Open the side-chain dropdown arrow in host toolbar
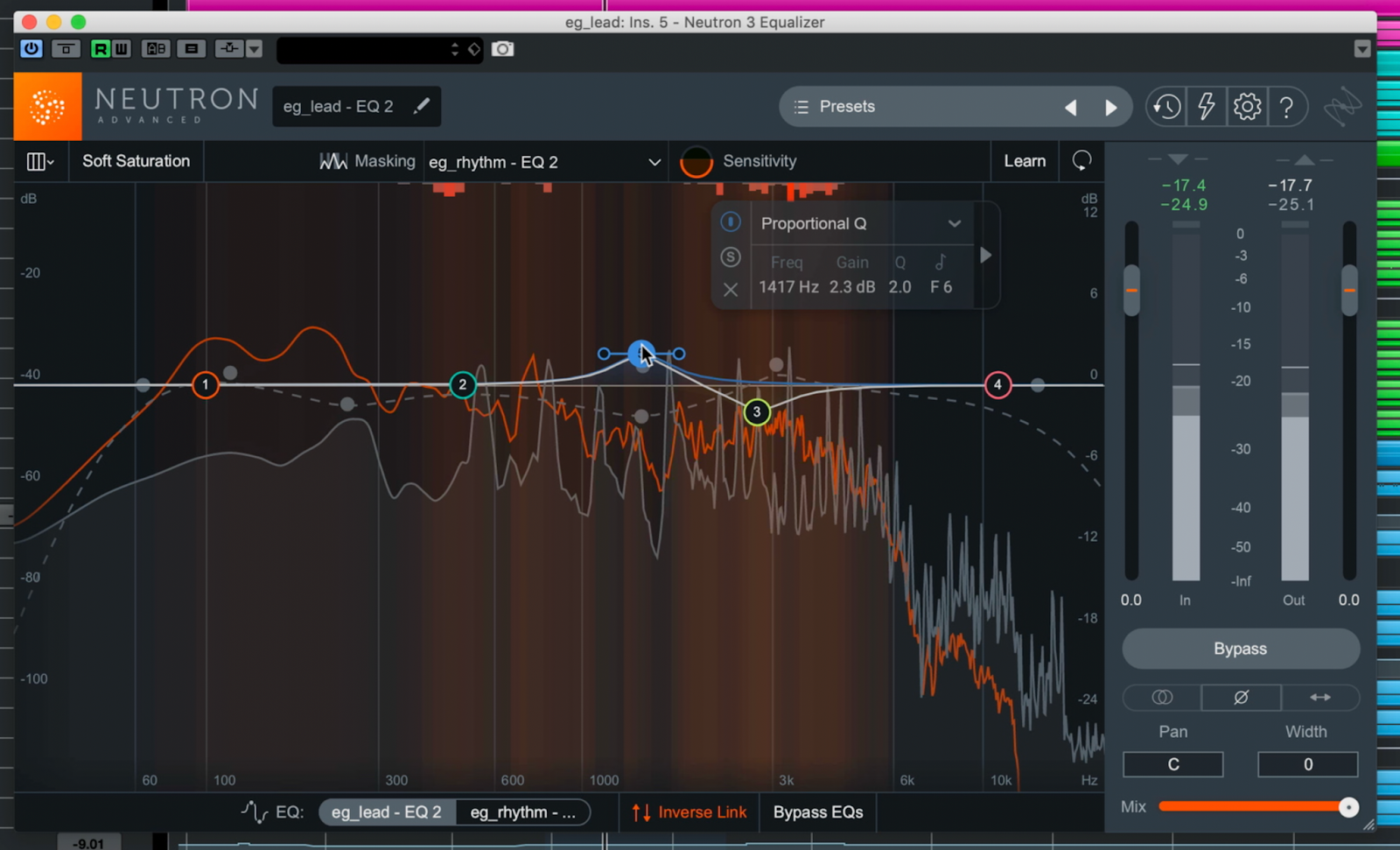Screen dimensions: 1400x850 point(254,49)
